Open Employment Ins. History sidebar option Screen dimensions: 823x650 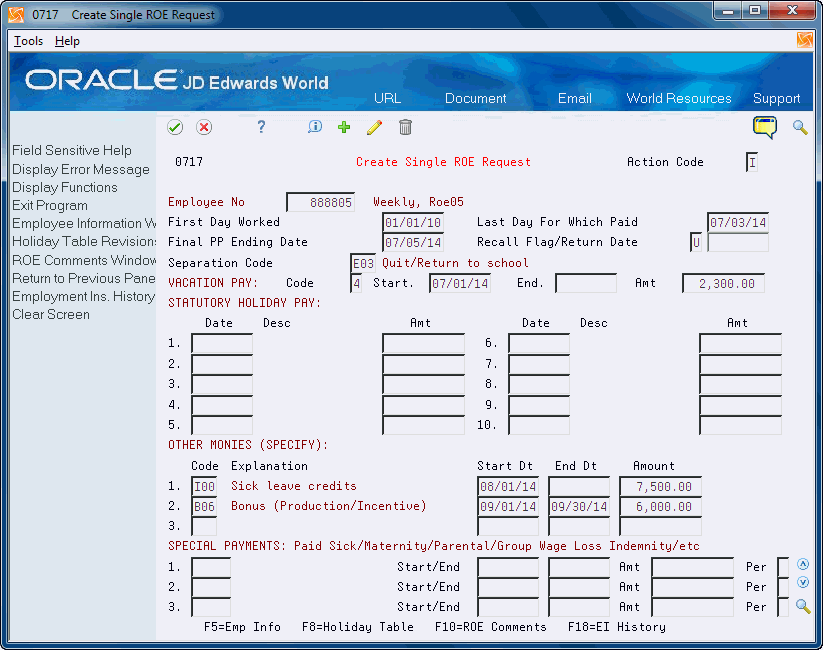[83, 297]
